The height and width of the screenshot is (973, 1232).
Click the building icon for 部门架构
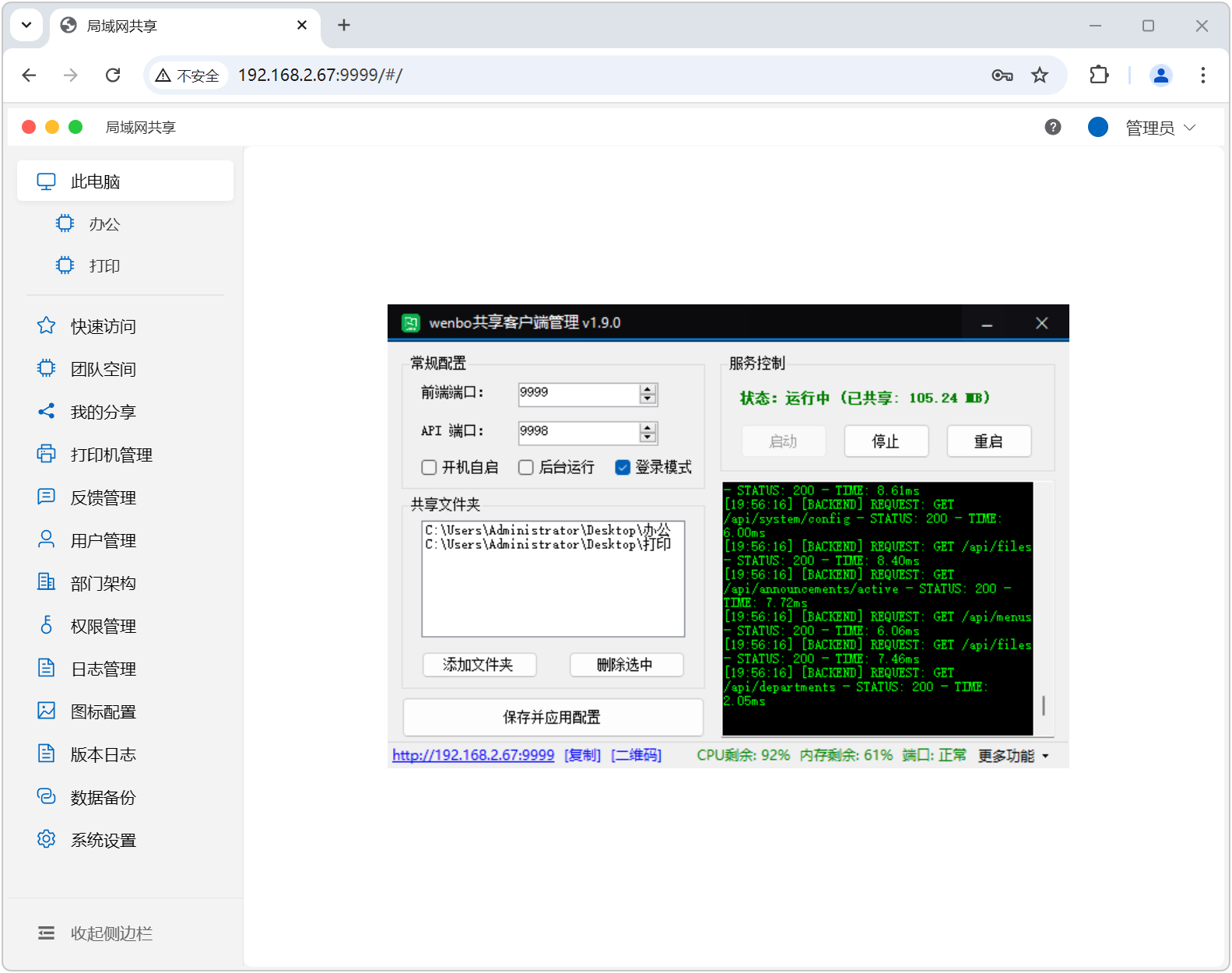point(47,582)
